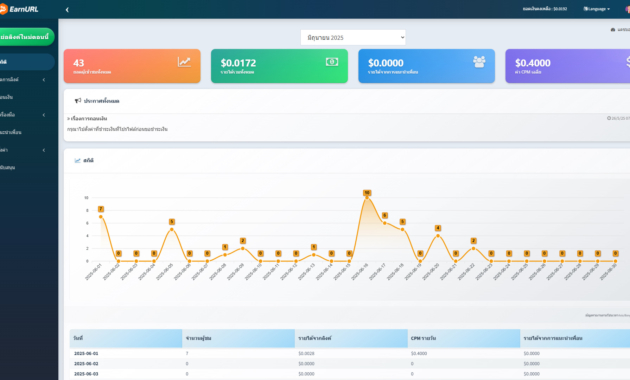Open the announcement title link in announcements panel

[x=89, y=118]
